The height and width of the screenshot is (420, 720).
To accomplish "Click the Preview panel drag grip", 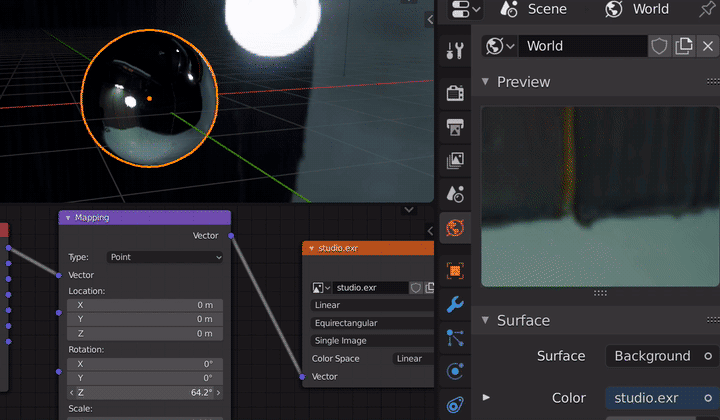I will point(713,82).
